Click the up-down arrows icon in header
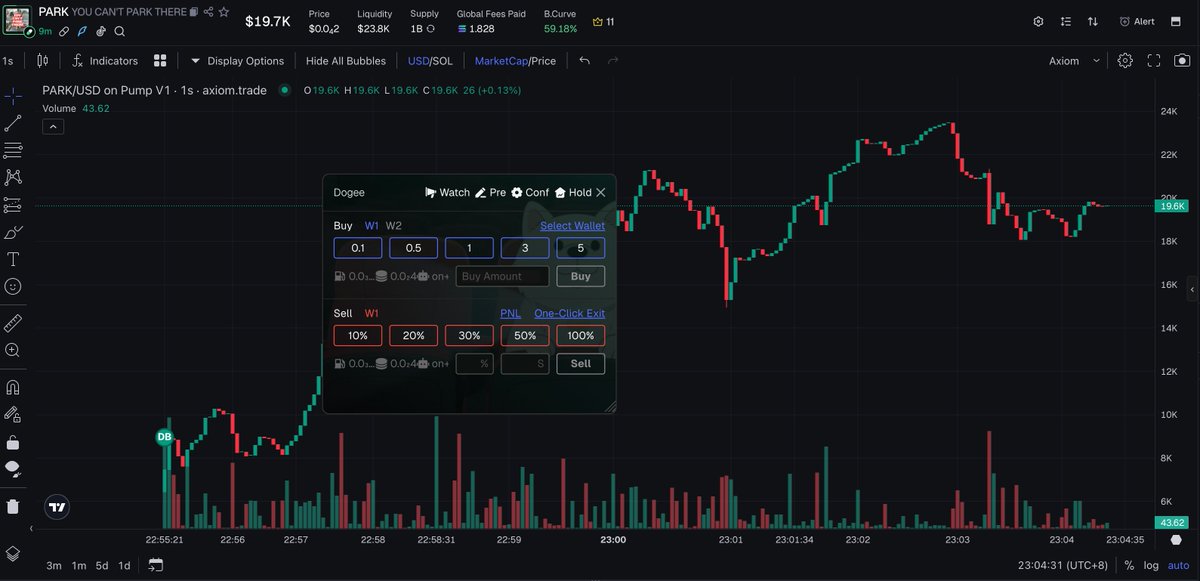Viewport: 1200px width, 581px height. coord(1093,21)
